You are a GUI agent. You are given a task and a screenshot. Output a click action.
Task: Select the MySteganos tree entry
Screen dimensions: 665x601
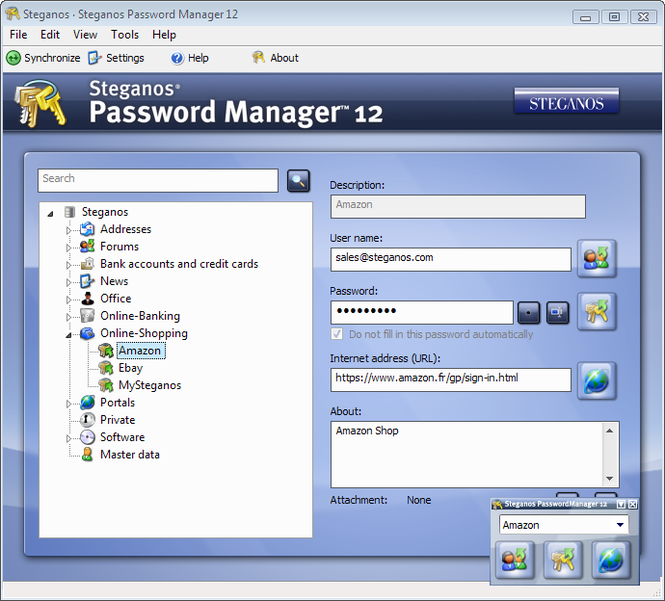pyautogui.click(x=149, y=385)
